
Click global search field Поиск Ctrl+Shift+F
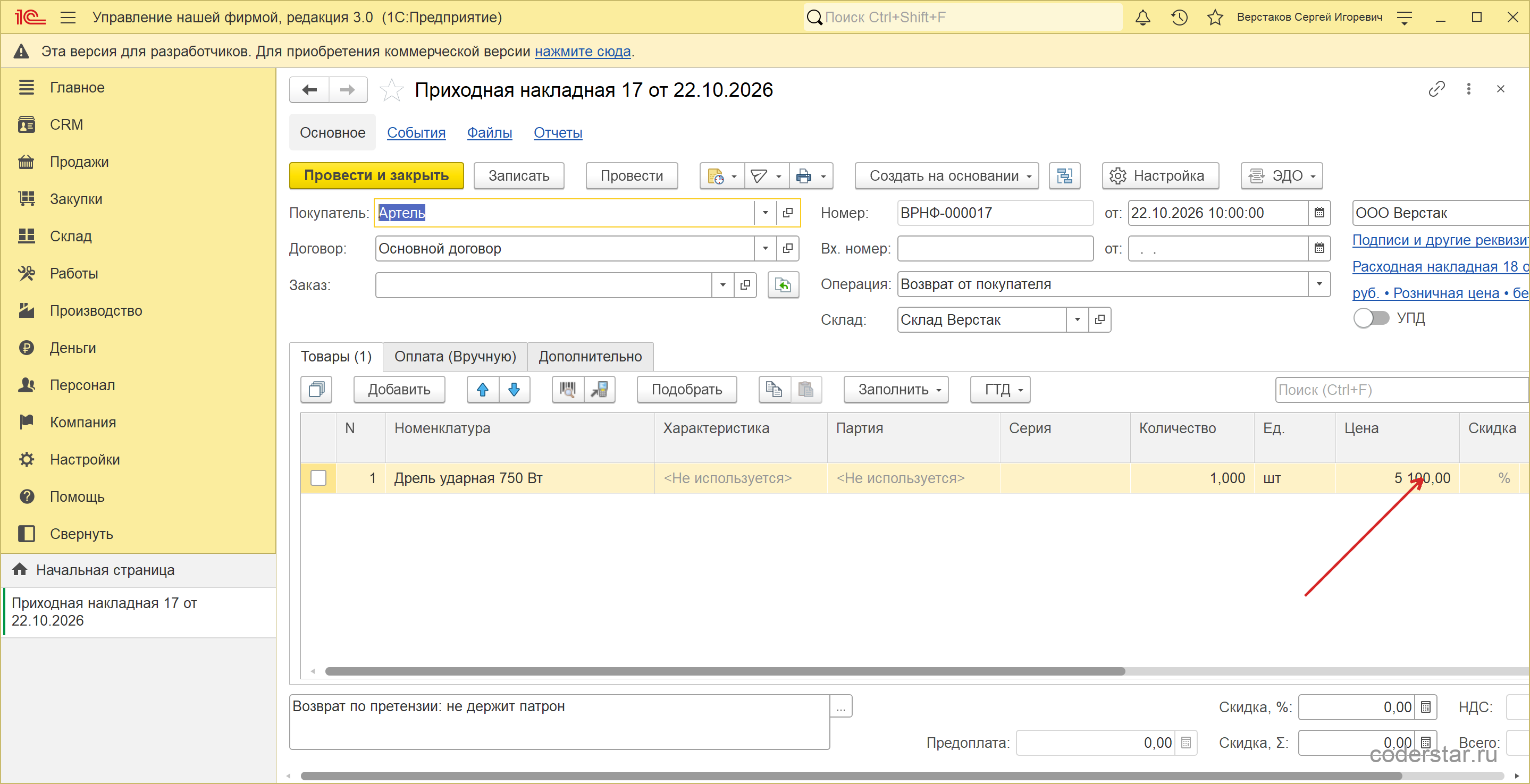962,17
